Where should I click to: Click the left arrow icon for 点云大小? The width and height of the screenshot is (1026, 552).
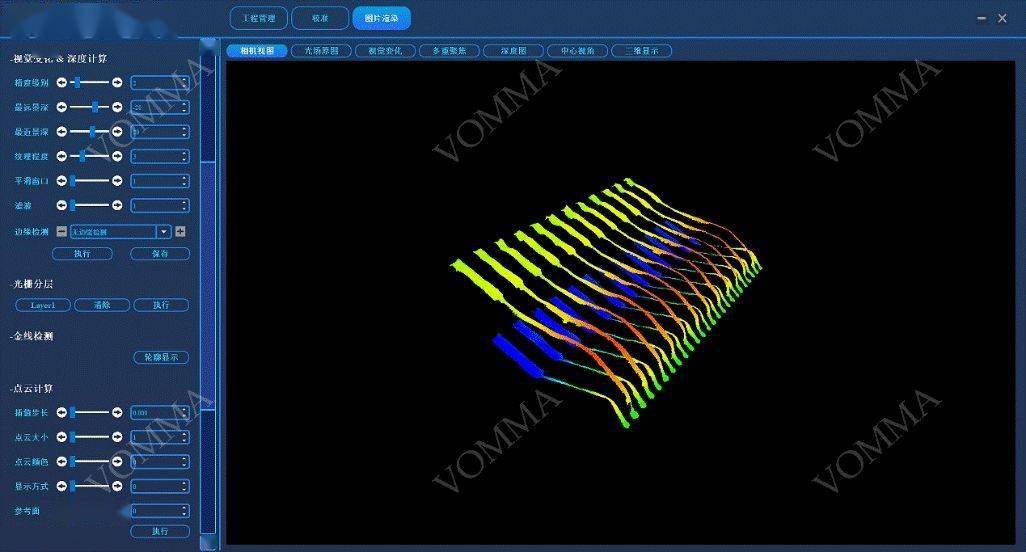click(61, 437)
